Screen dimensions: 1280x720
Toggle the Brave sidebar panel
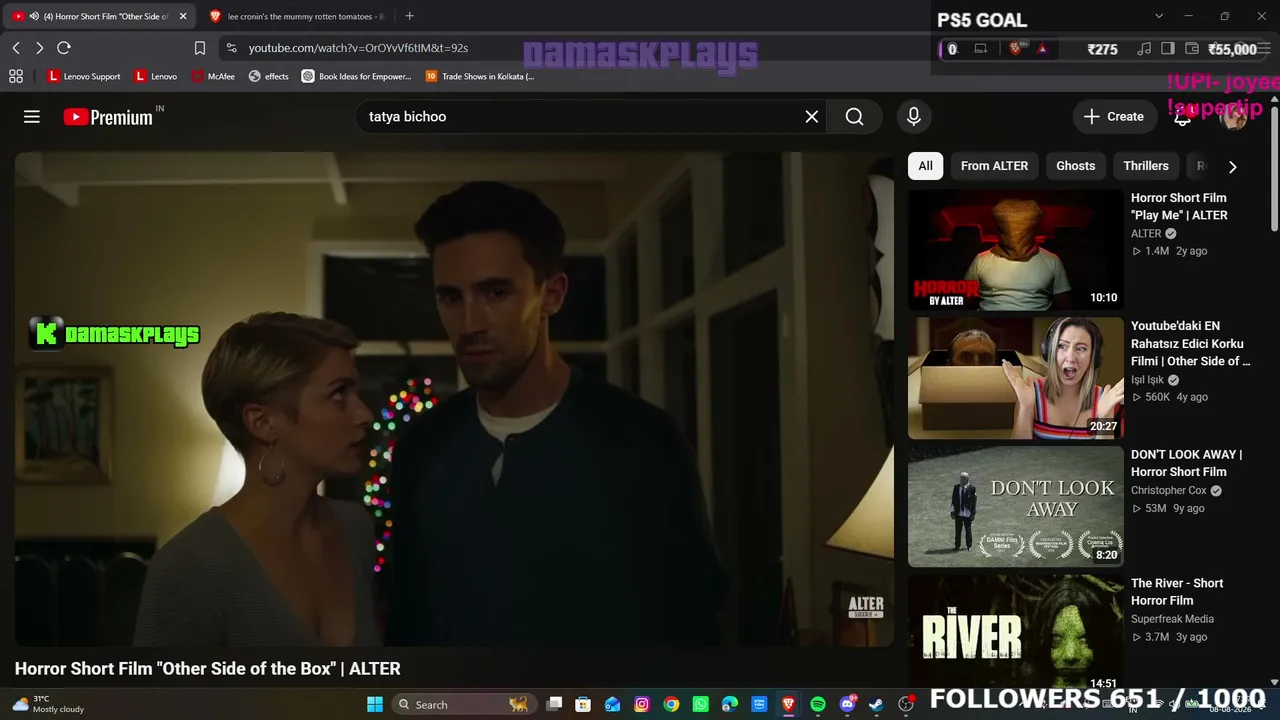click(1168, 49)
